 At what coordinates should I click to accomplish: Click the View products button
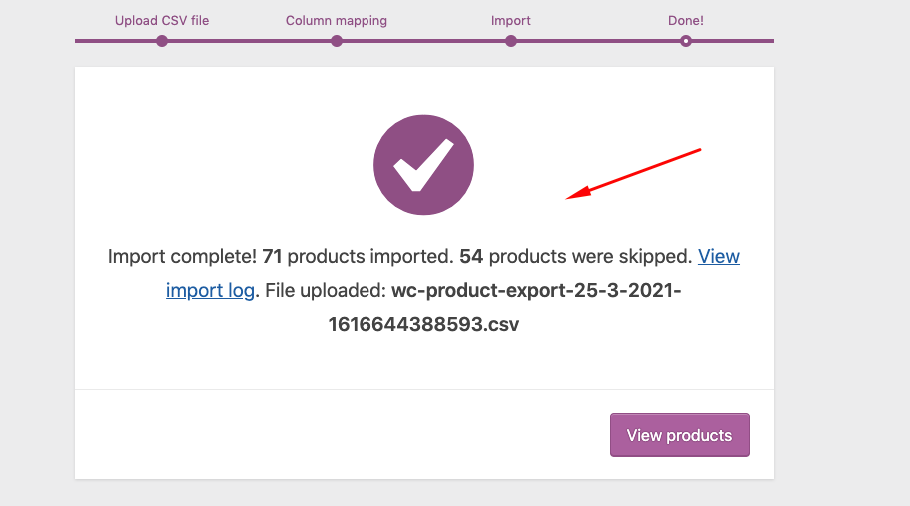point(680,435)
